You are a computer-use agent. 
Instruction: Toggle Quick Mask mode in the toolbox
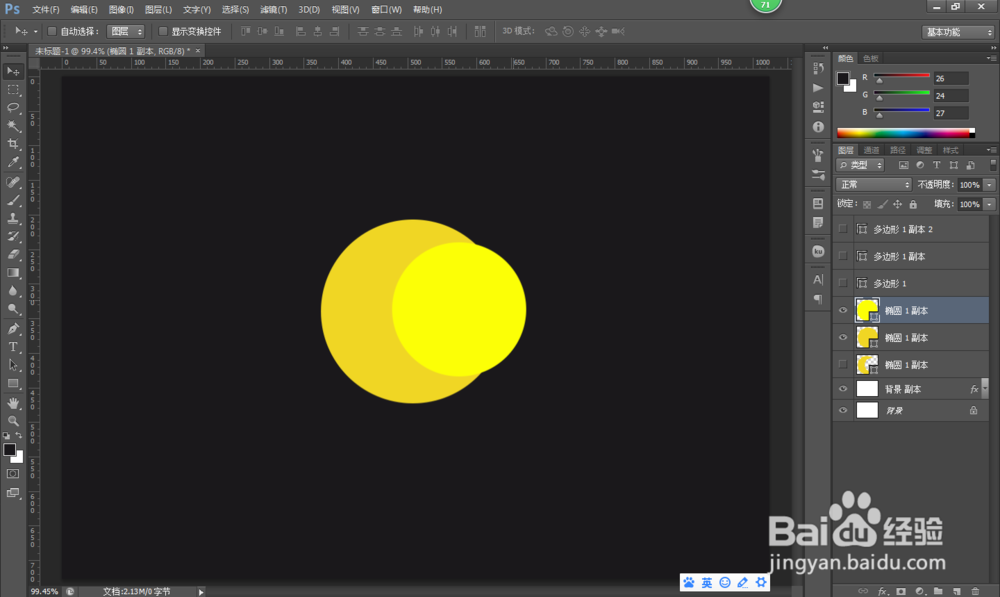pyautogui.click(x=13, y=474)
